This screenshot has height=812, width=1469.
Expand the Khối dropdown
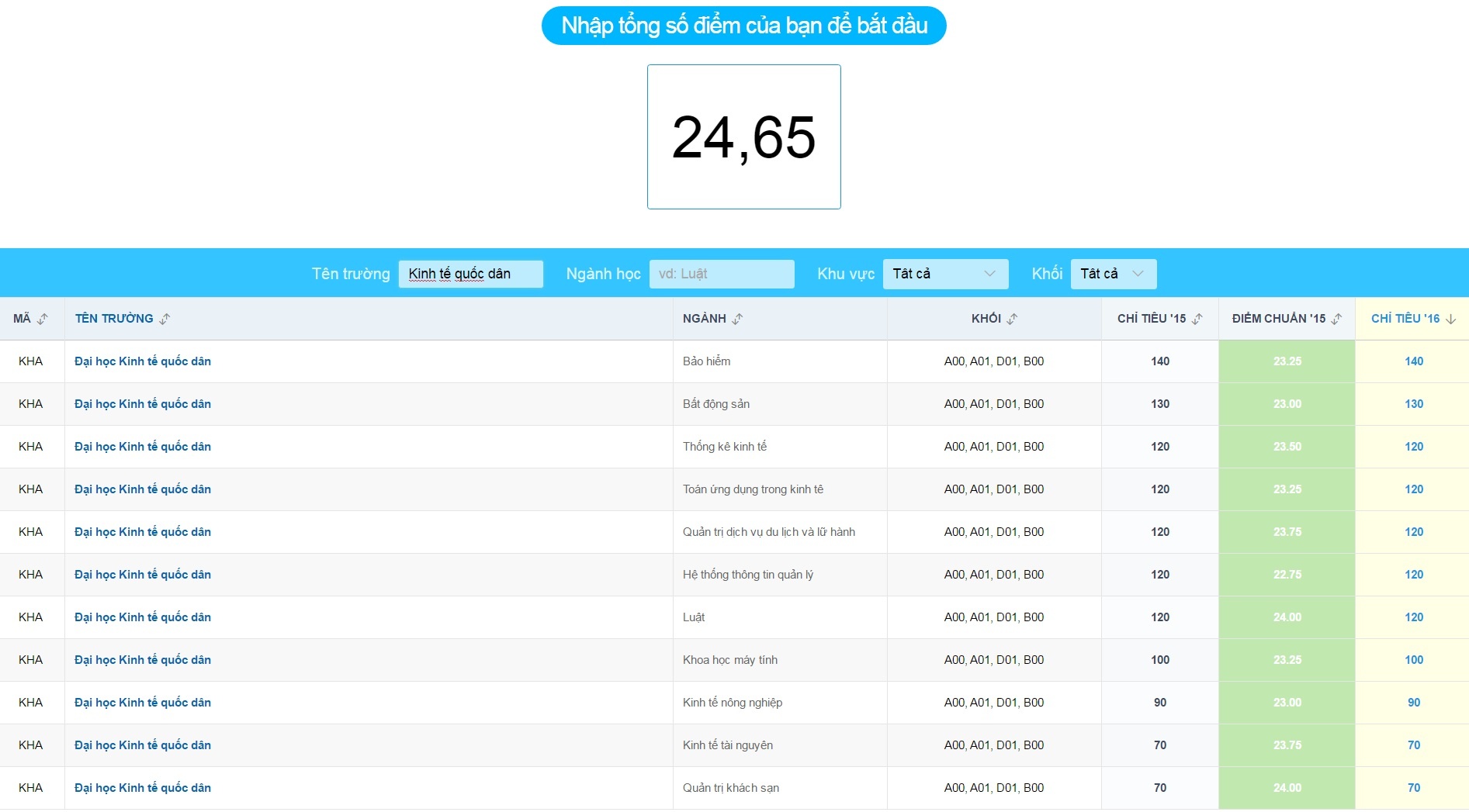click(1113, 274)
